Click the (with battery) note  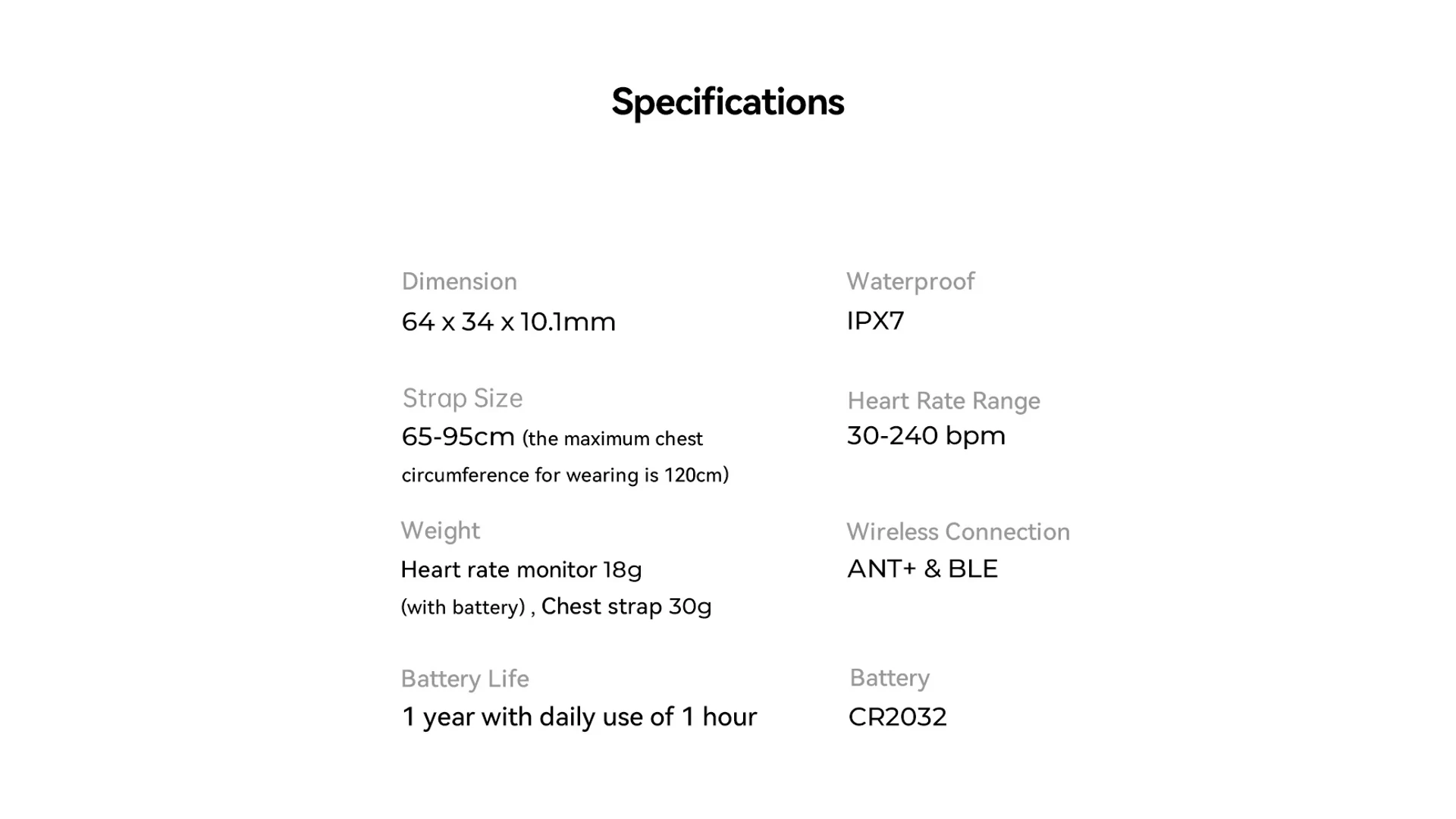pyautogui.click(x=463, y=607)
